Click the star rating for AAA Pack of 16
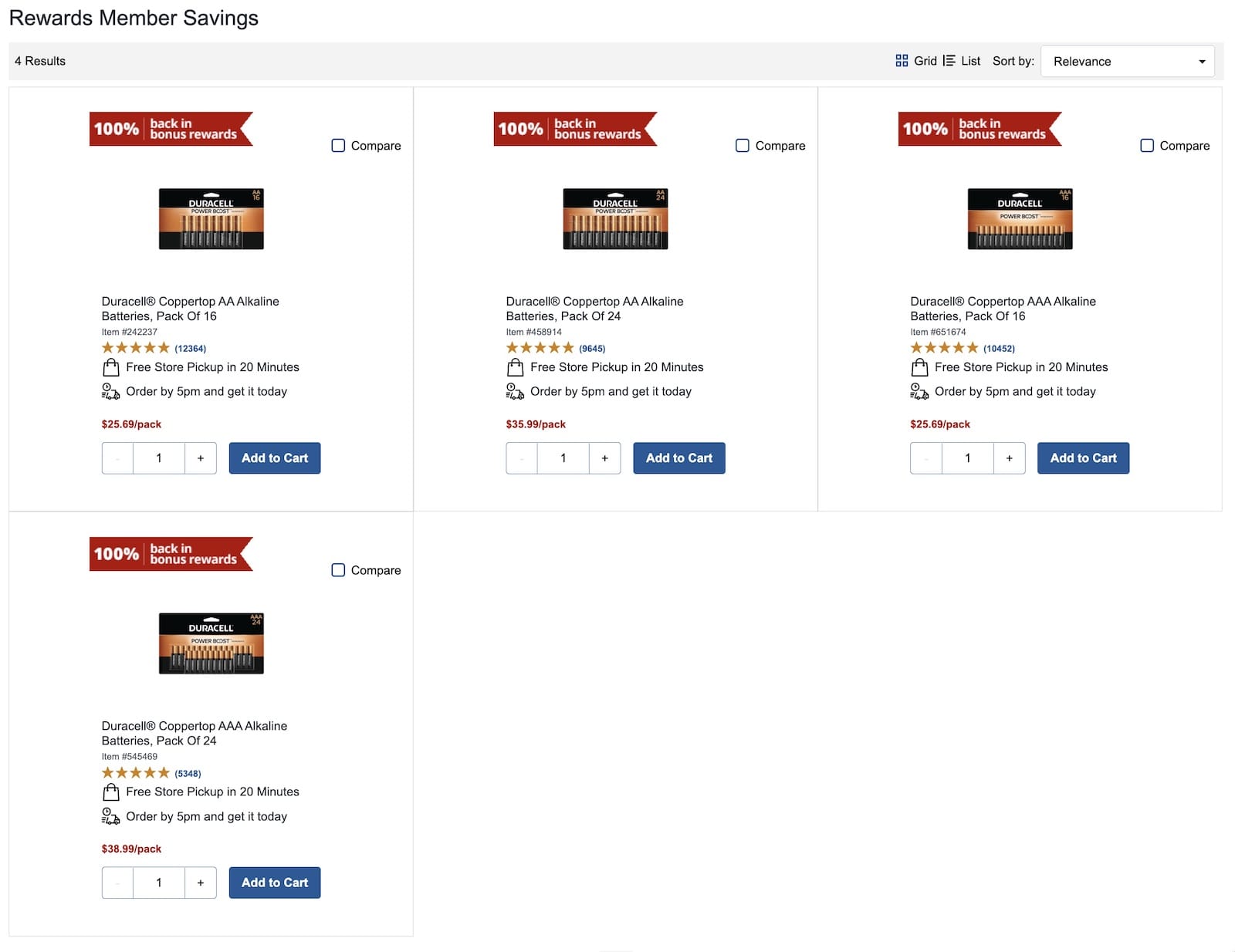Viewport: 1235px width, 952px height. (x=944, y=347)
